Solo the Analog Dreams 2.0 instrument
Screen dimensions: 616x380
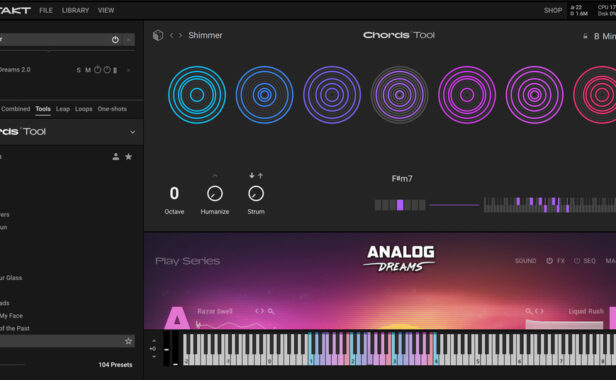pos(79,70)
